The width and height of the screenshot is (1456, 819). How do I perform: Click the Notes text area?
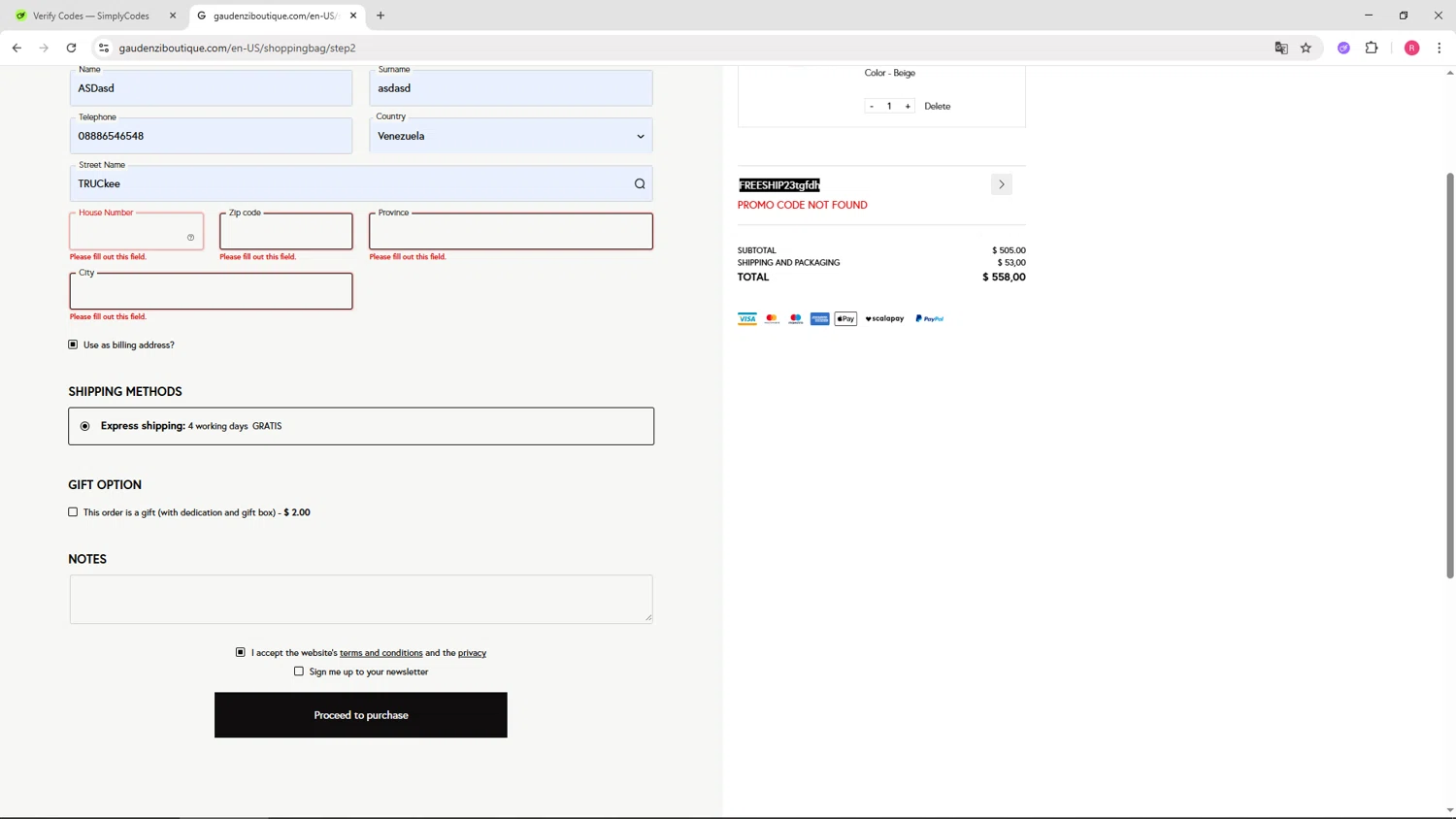click(x=361, y=599)
